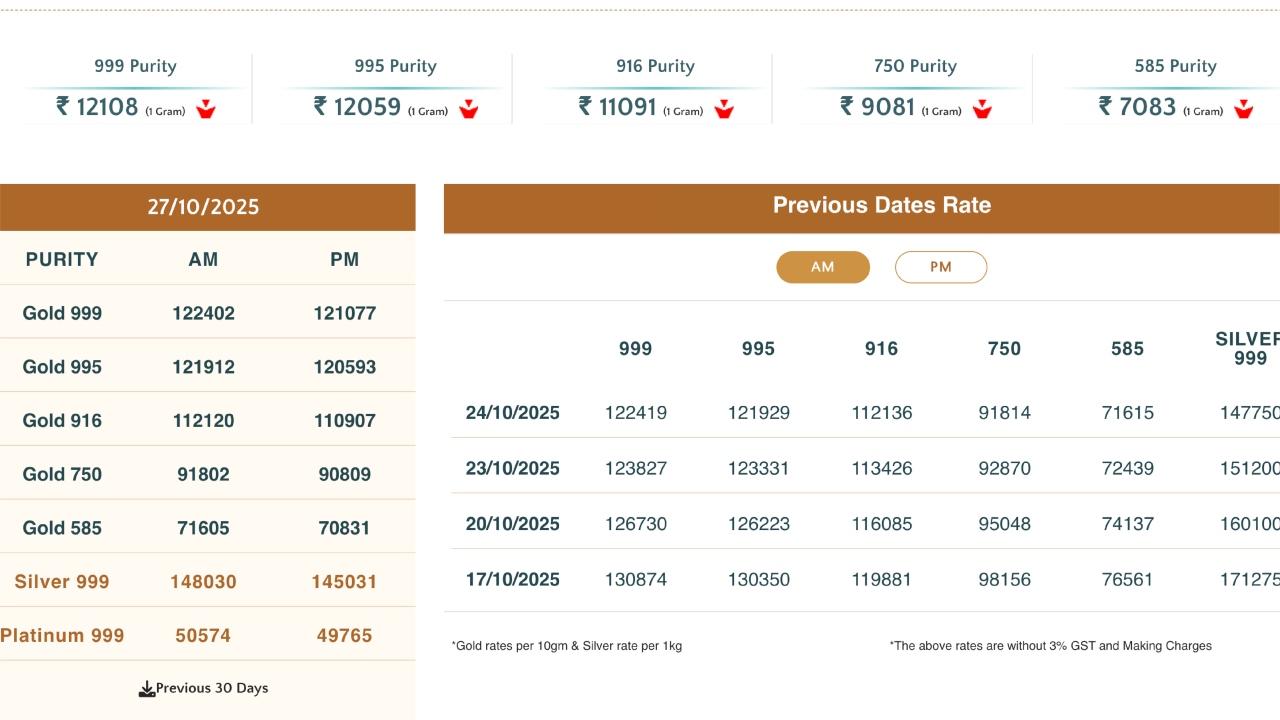This screenshot has width=1280, height=720.
Task: Click the Platinum 999 row label
Action: click(63, 635)
